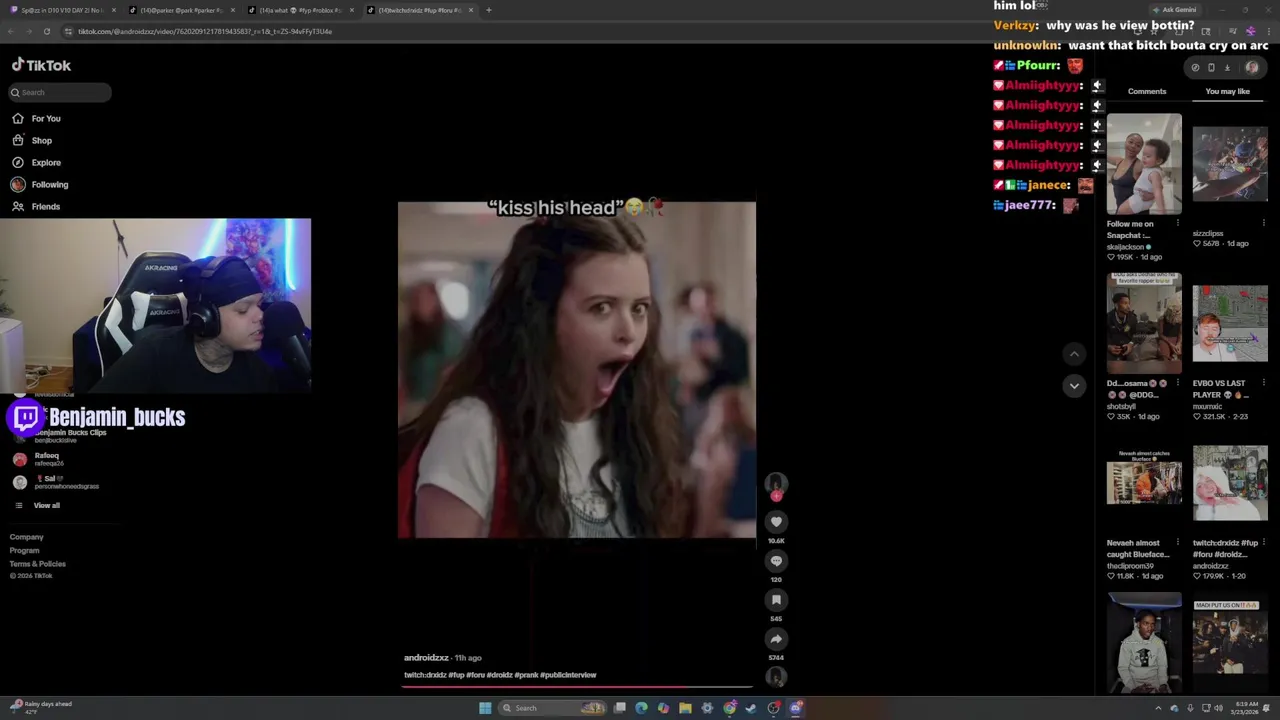Open the recommended twitch:drxidz video thumbnail

click(1230, 483)
